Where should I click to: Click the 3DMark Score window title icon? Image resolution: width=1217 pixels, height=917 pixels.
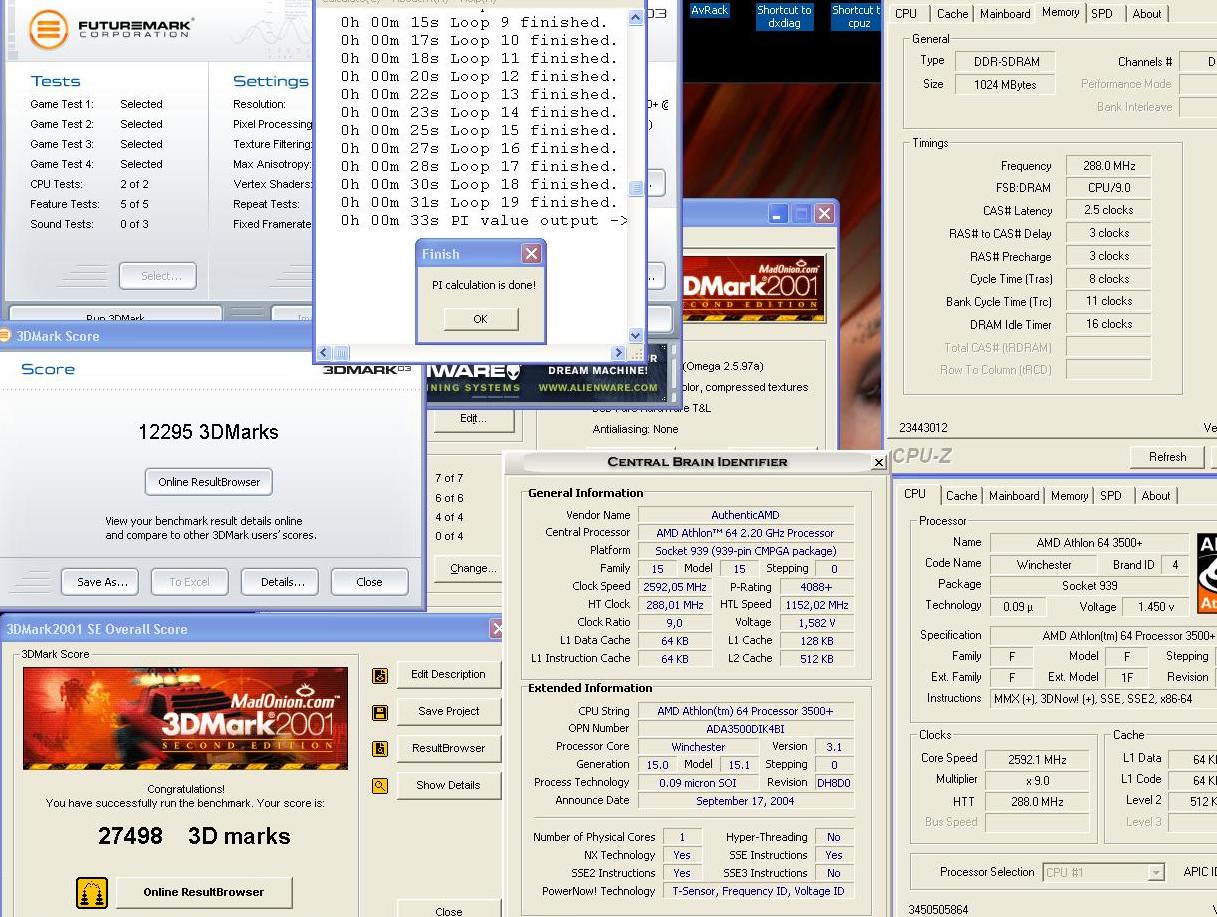pos(5,336)
